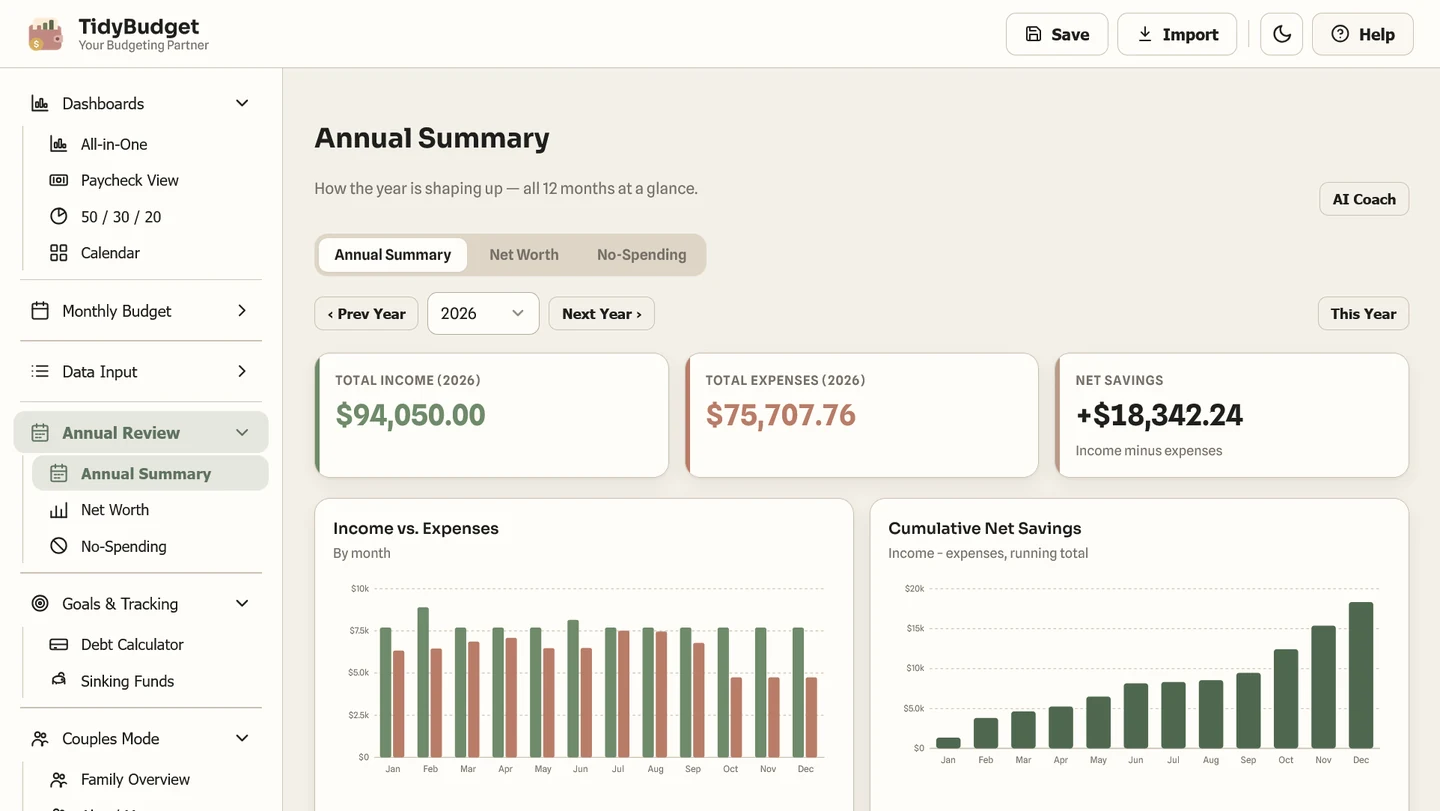
Task: Open Annual Summary in the sidebar
Action: (x=150, y=473)
